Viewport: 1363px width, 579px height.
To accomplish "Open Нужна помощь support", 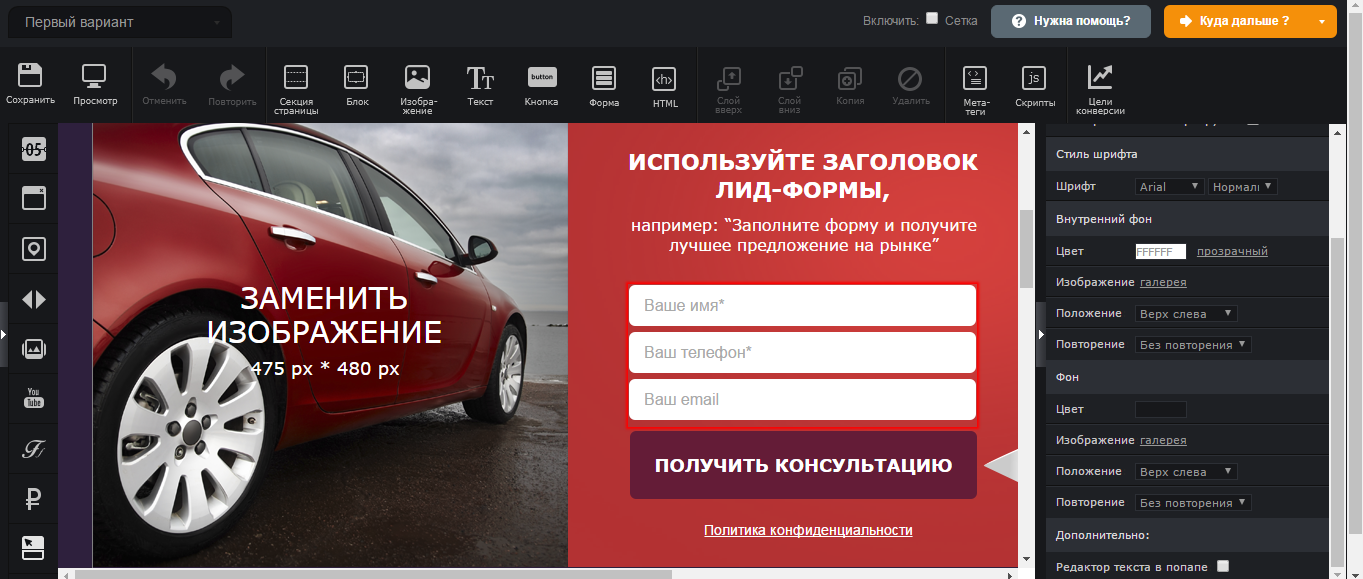I will coord(1070,20).
